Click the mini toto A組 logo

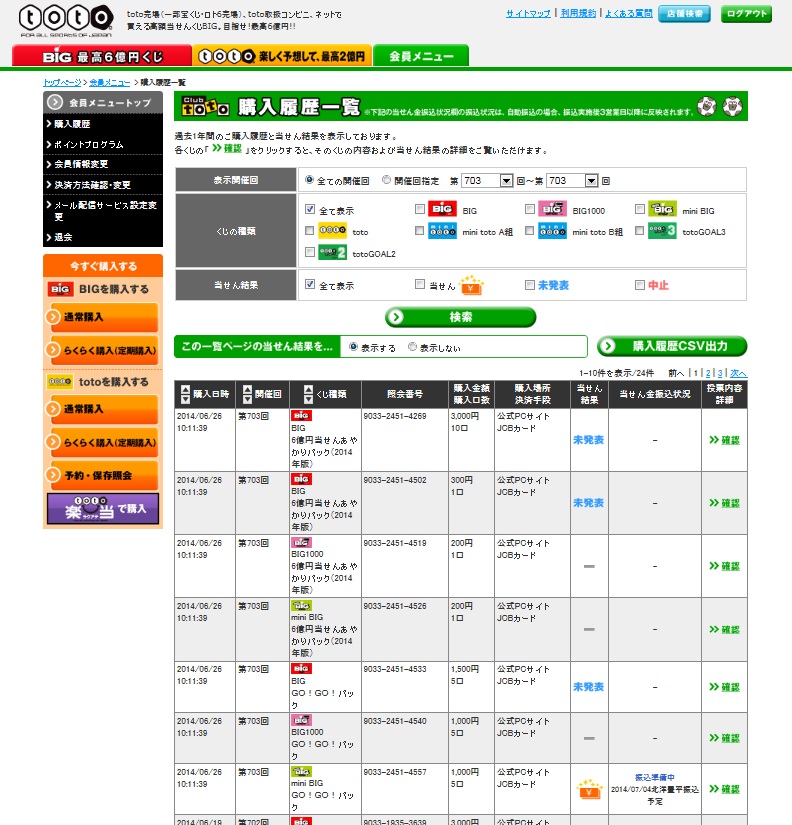pos(442,230)
